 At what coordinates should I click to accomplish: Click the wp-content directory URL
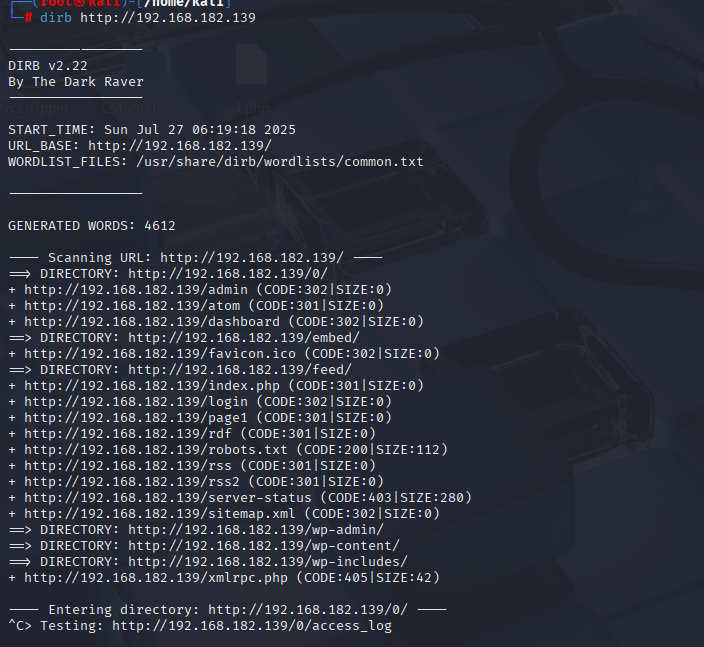pos(264,546)
